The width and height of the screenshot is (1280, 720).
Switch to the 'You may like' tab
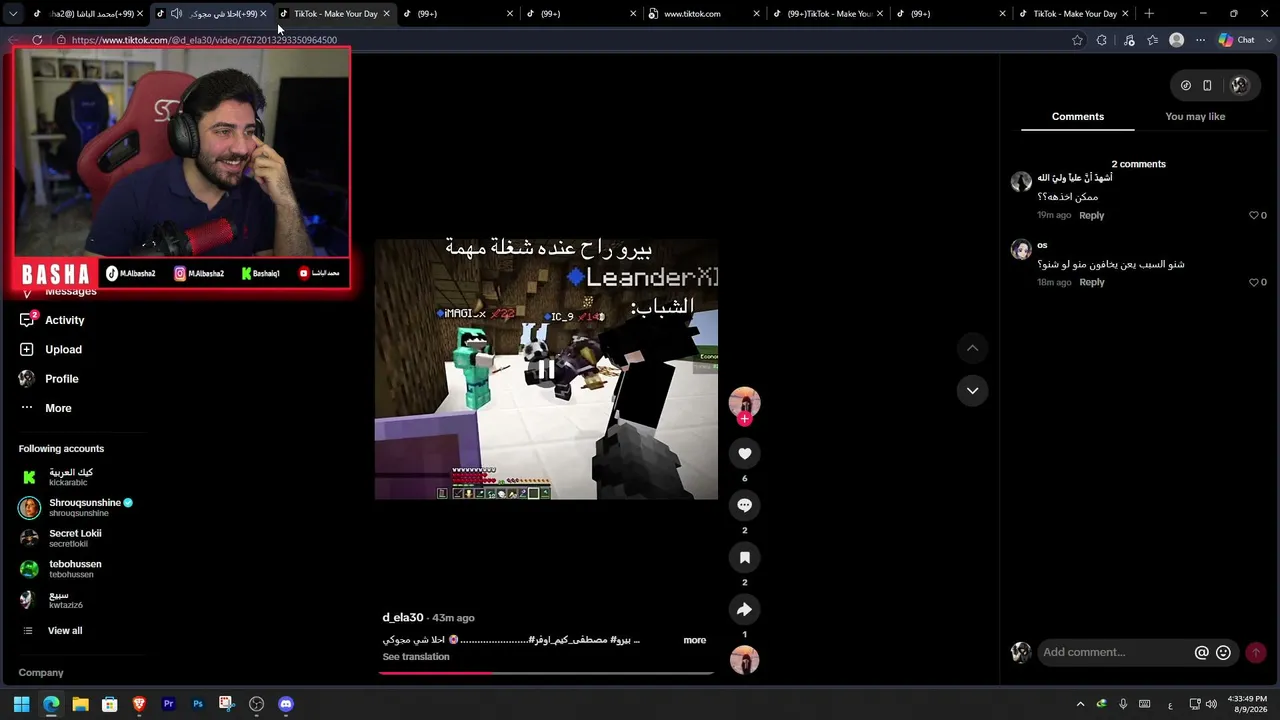1195,117
